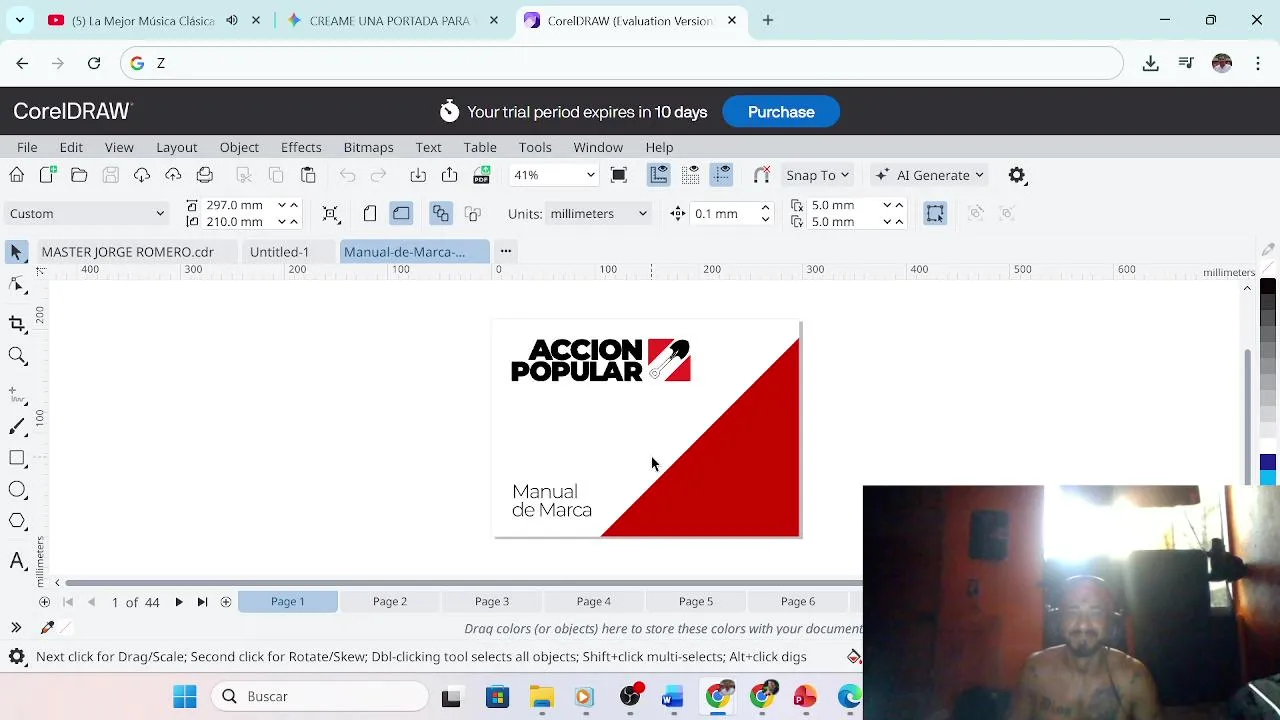
Task: Click the cloud download icon
Action: pyautogui.click(x=142, y=175)
